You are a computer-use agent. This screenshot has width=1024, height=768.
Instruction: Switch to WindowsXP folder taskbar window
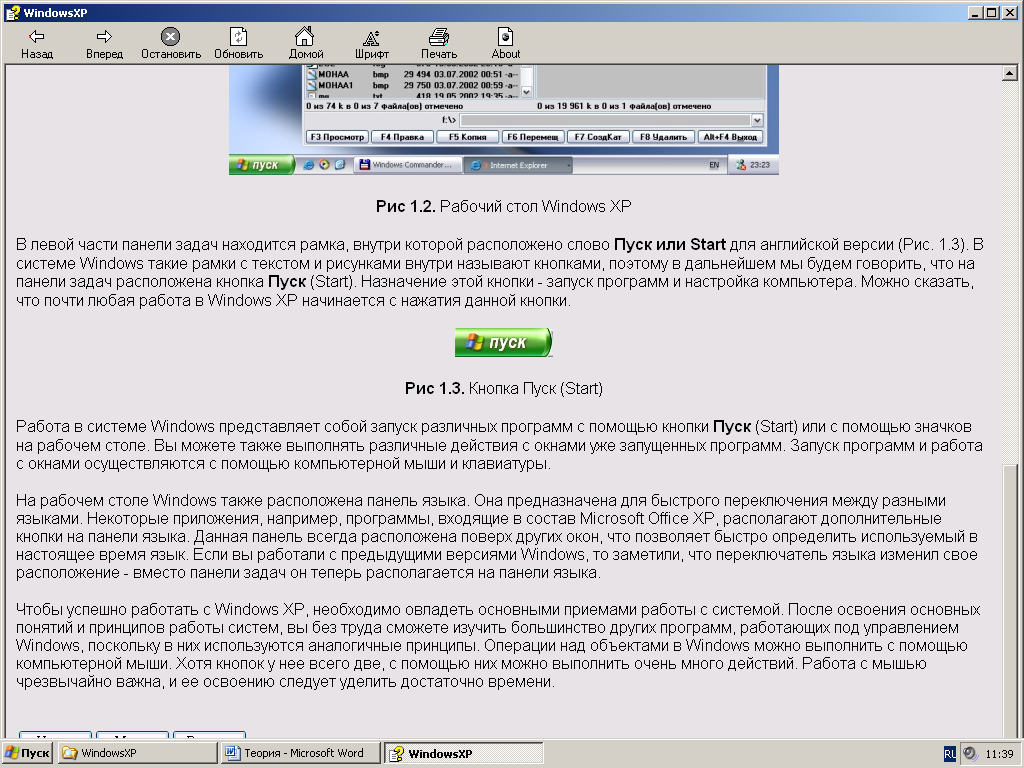pyautogui.click(x=137, y=753)
